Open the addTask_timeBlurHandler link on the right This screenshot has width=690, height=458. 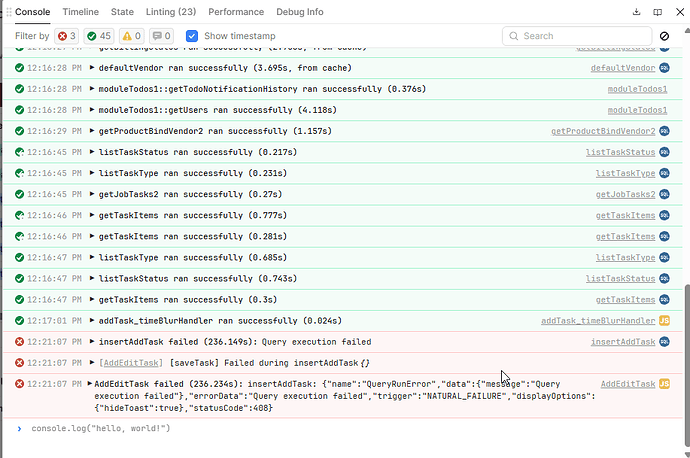point(598,321)
